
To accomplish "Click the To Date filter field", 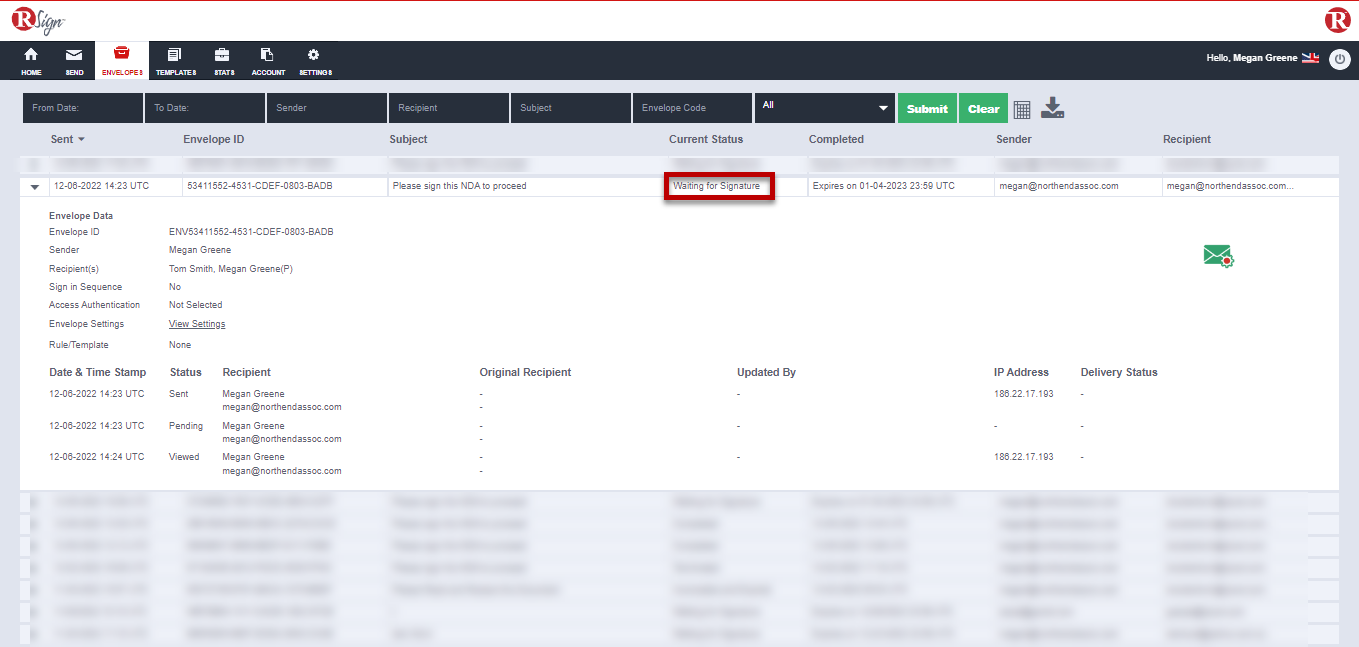I will pos(205,108).
